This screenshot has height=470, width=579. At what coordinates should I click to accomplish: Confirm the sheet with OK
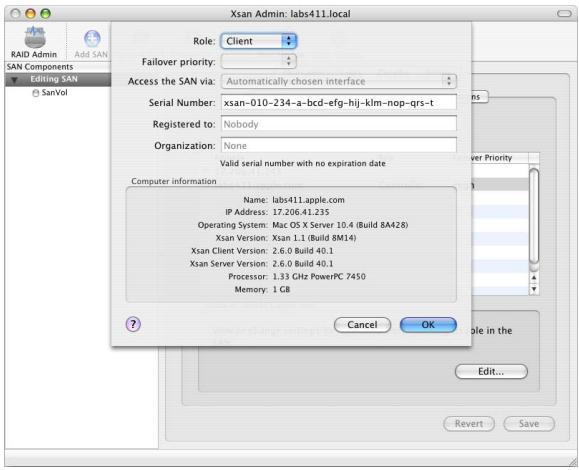[428, 325]
